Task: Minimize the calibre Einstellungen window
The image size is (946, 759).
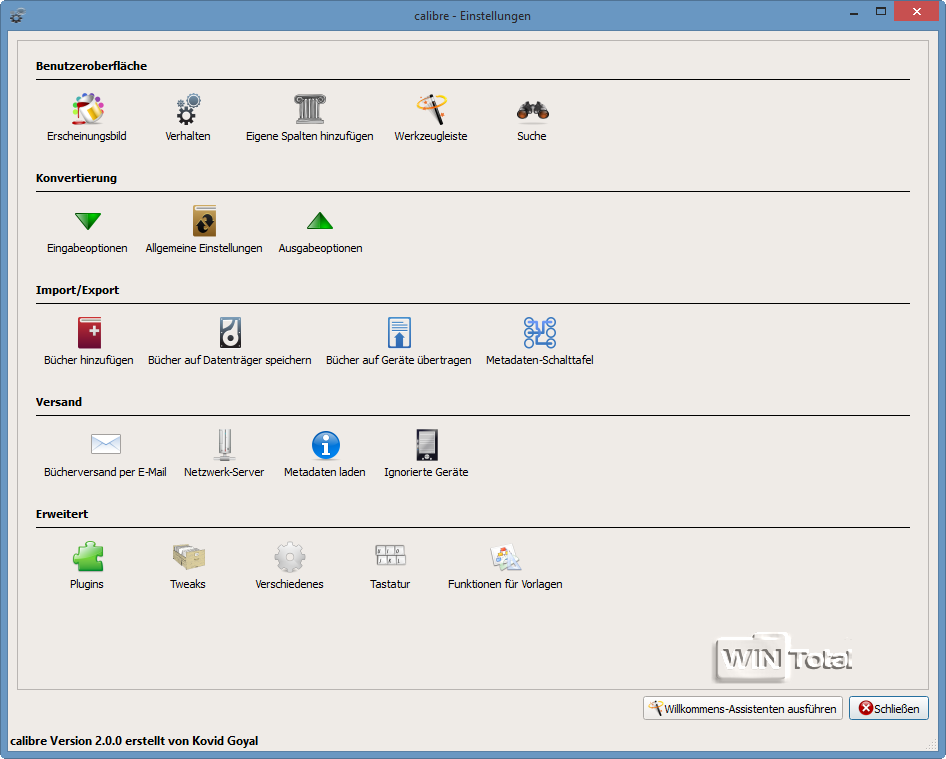Action: click(854, 13)
